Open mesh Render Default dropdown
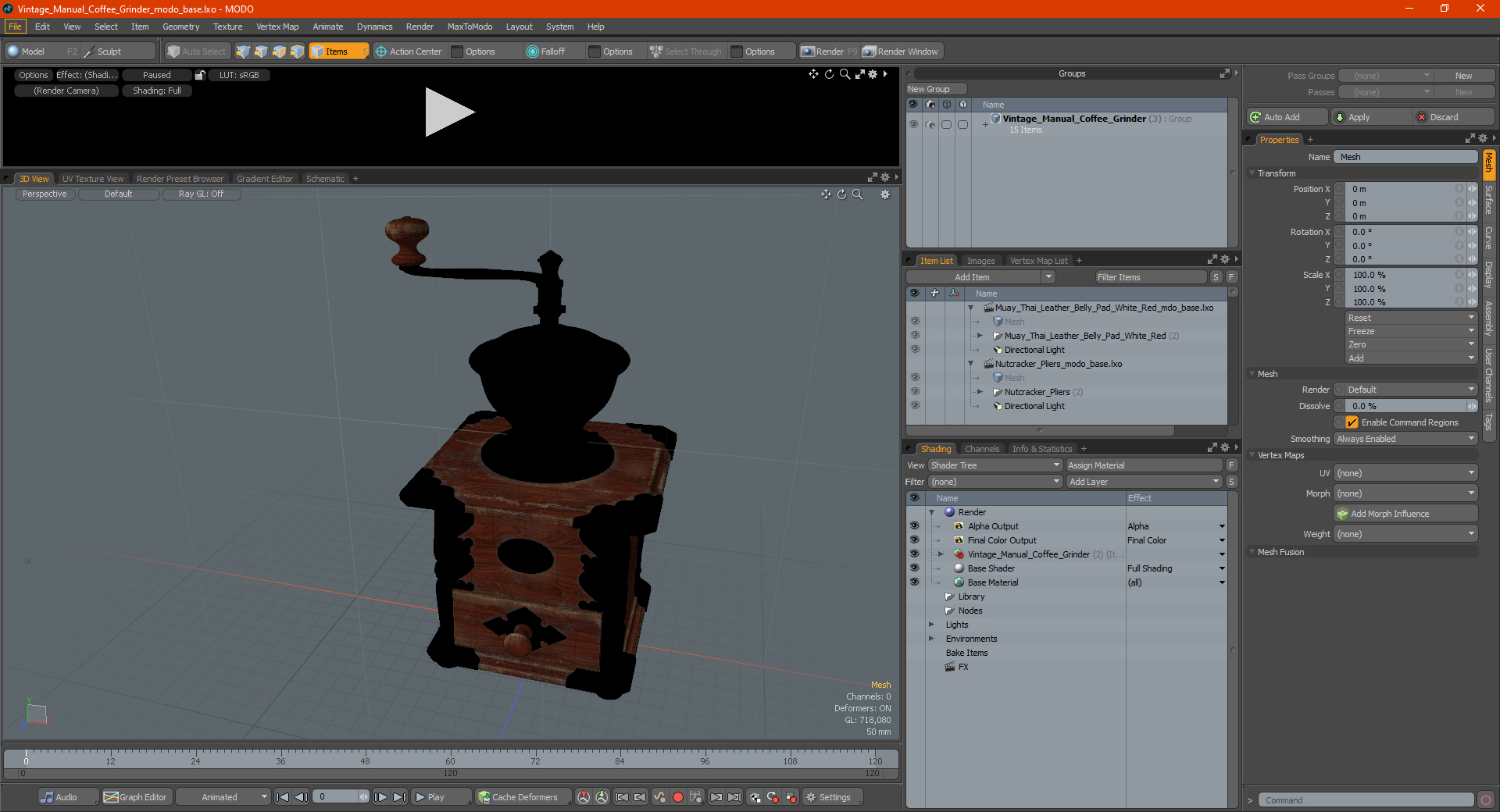Image resolution: width=1500 pixels, height=812 pixels. click(x=1412, y=390)
